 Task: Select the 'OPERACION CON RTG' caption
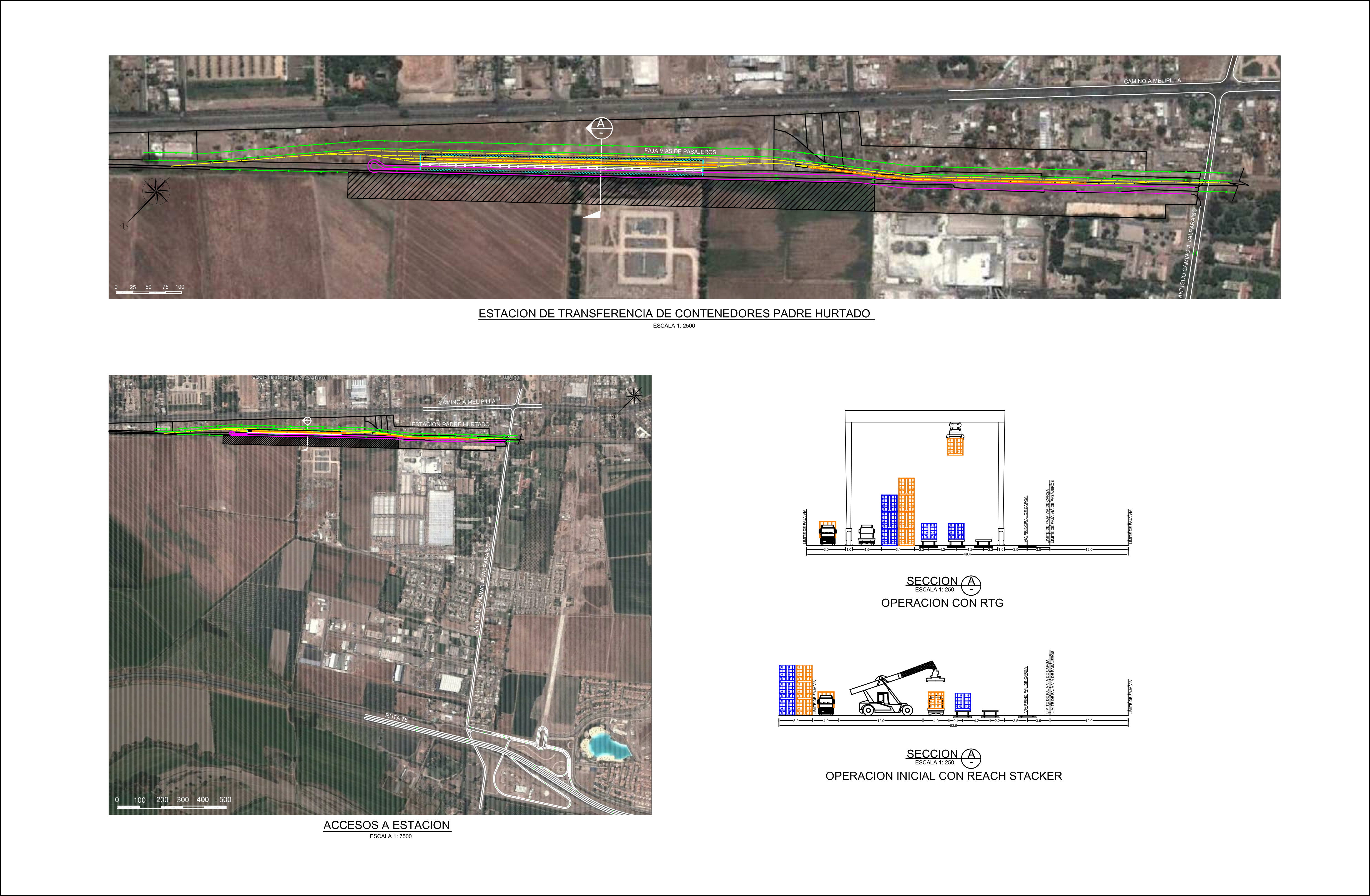[942, 603]
